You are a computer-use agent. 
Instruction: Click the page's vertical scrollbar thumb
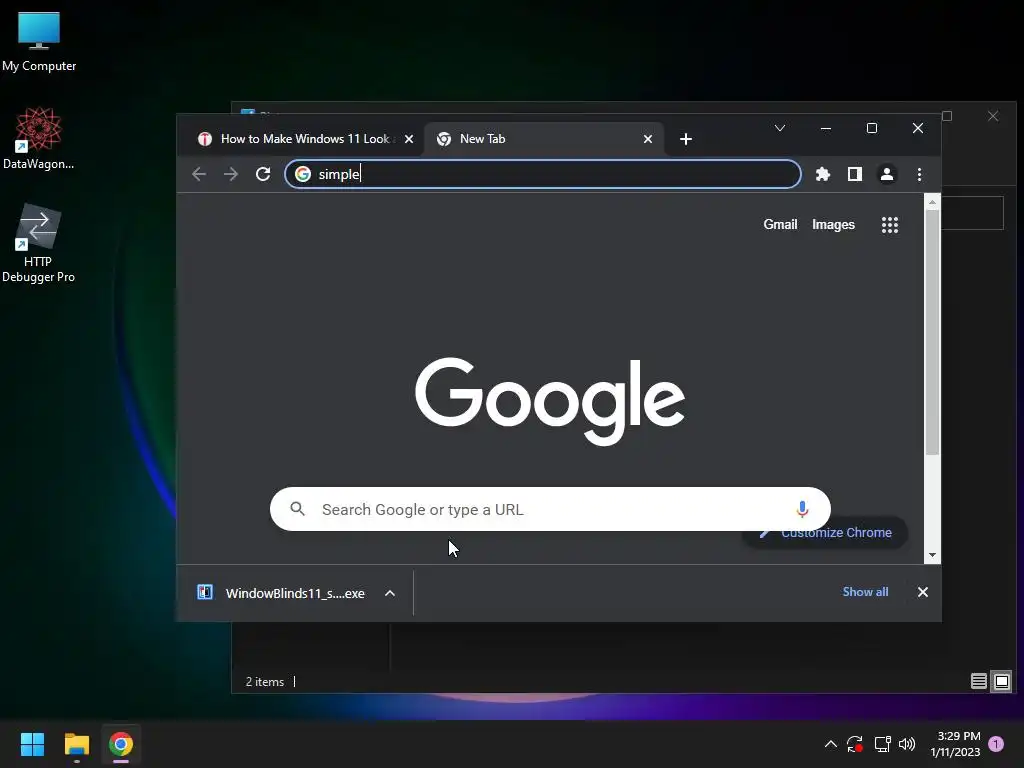point(932,332)
